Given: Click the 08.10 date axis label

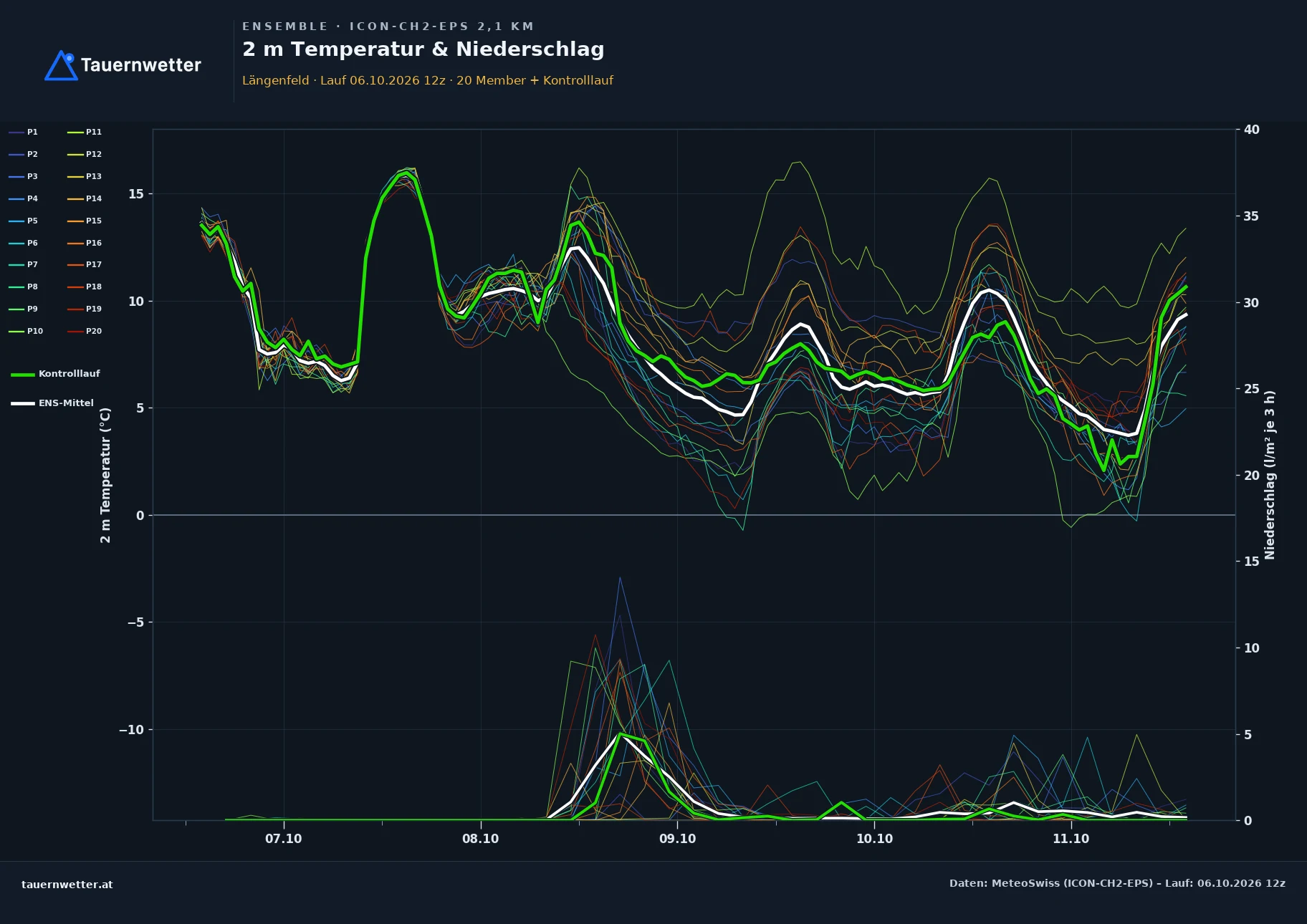Looking at the screenshot, I should pos(480,839).
